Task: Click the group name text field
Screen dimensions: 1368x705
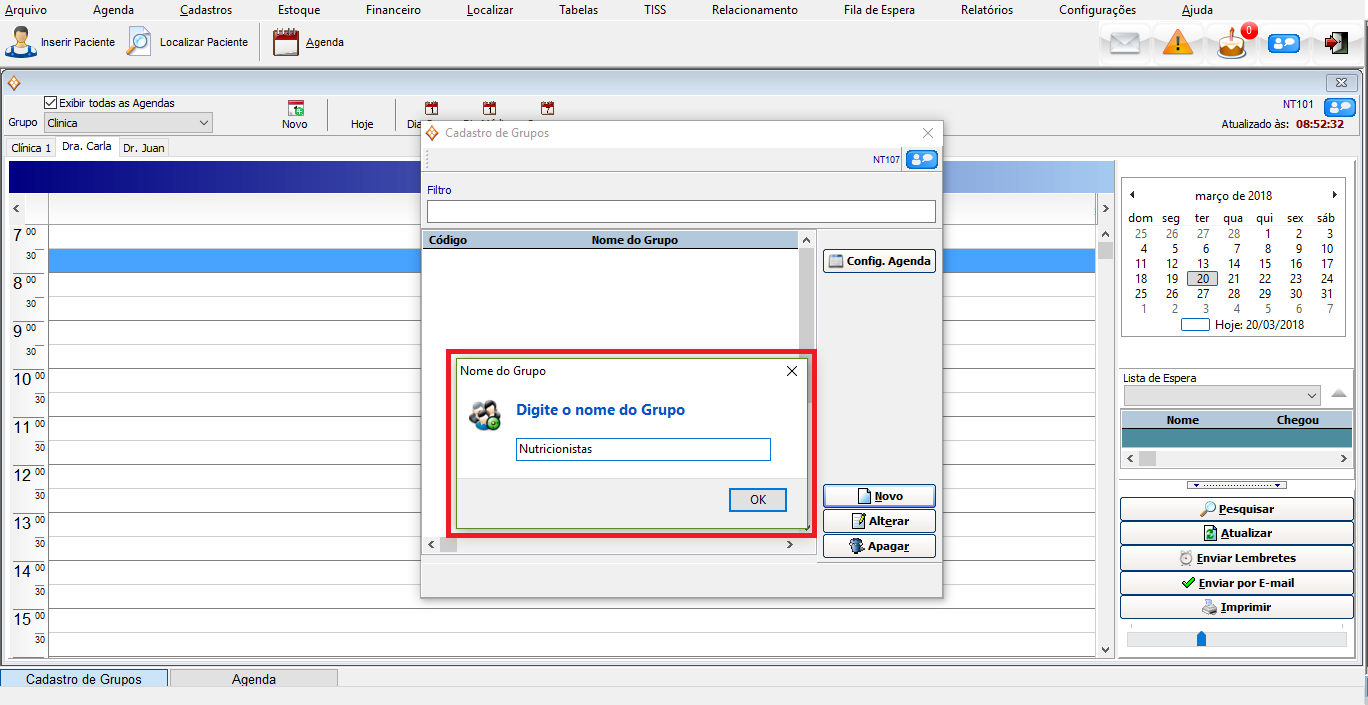Action: (643, 450)
